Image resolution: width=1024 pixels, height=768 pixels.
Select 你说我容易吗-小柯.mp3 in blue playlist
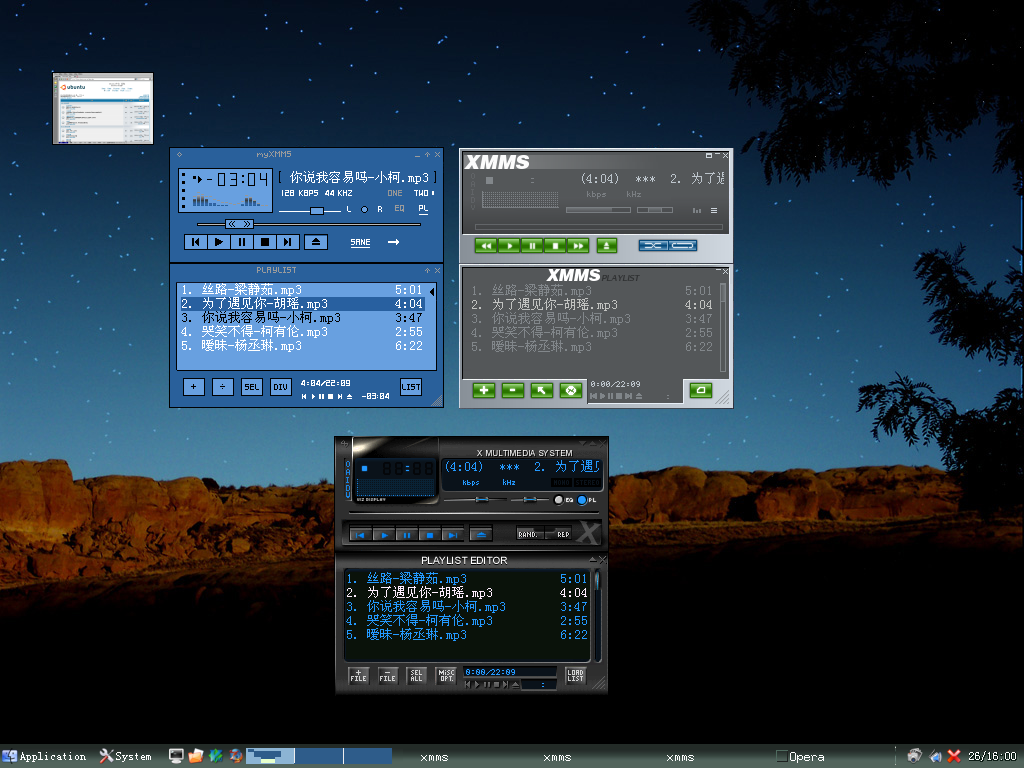click(x=302, y=318)
